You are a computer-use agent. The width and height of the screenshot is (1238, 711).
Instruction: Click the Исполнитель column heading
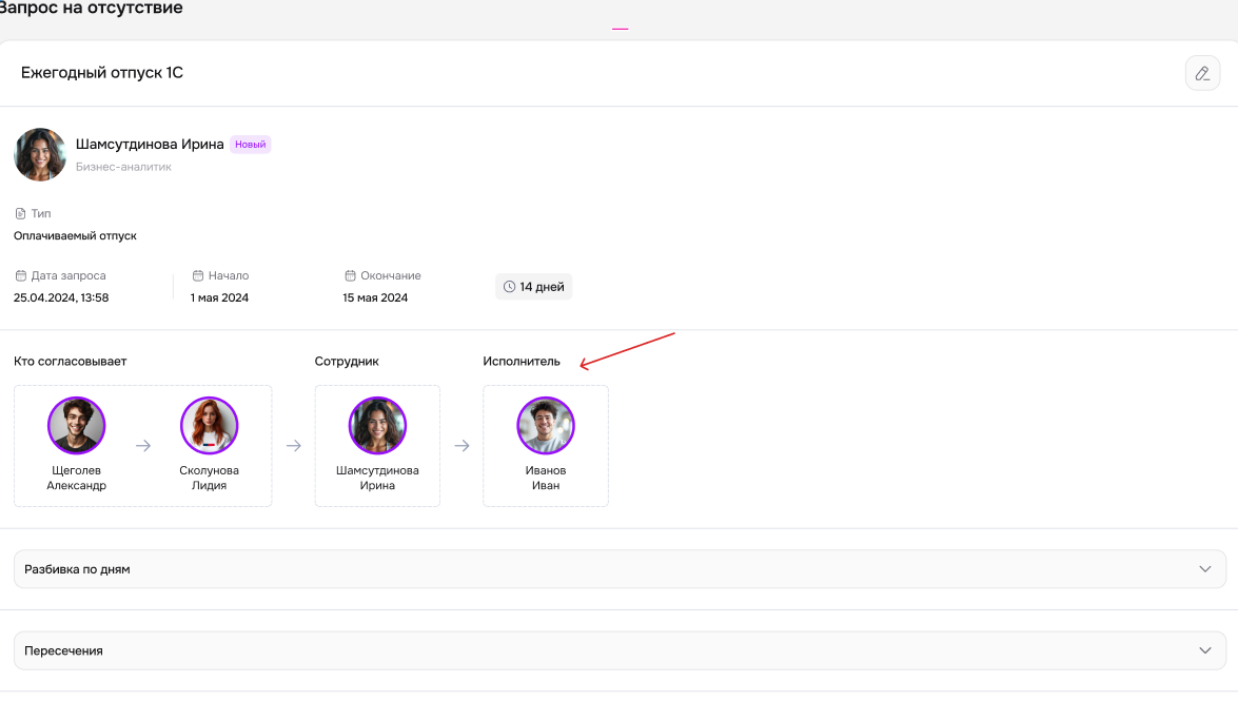(x=522, y=361)
